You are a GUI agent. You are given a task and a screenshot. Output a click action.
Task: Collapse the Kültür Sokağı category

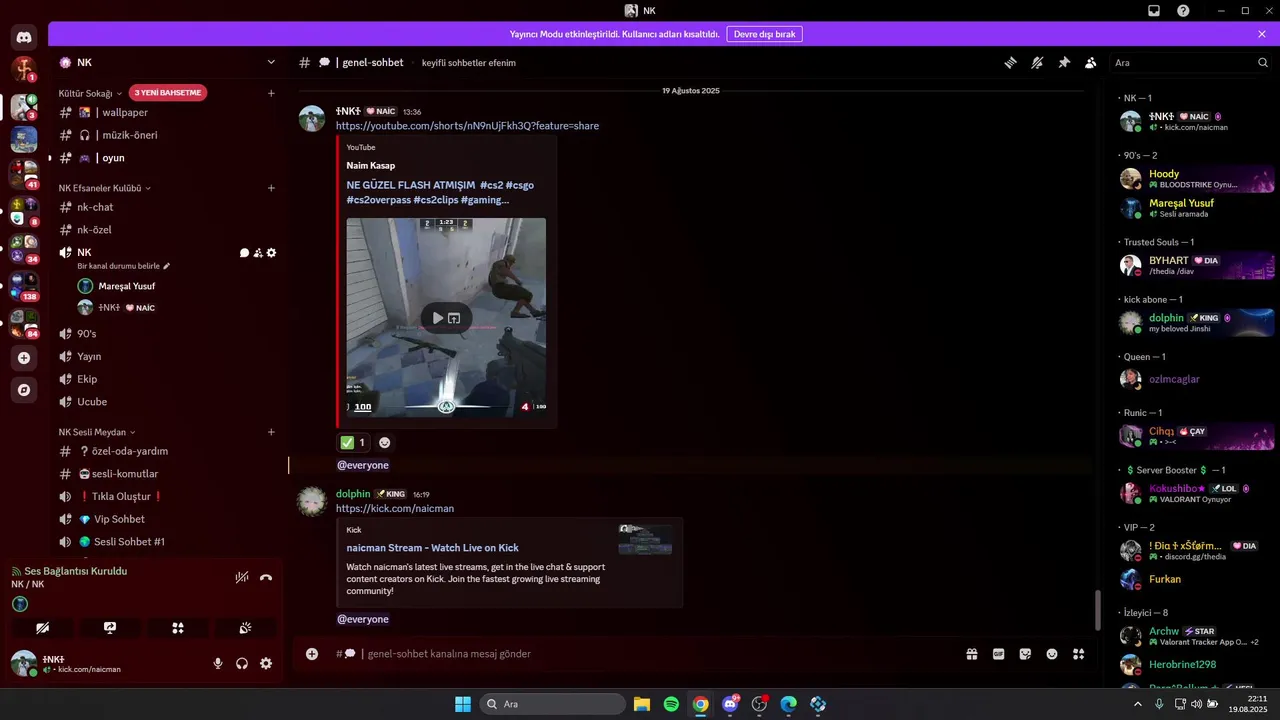tap(91, 93)
